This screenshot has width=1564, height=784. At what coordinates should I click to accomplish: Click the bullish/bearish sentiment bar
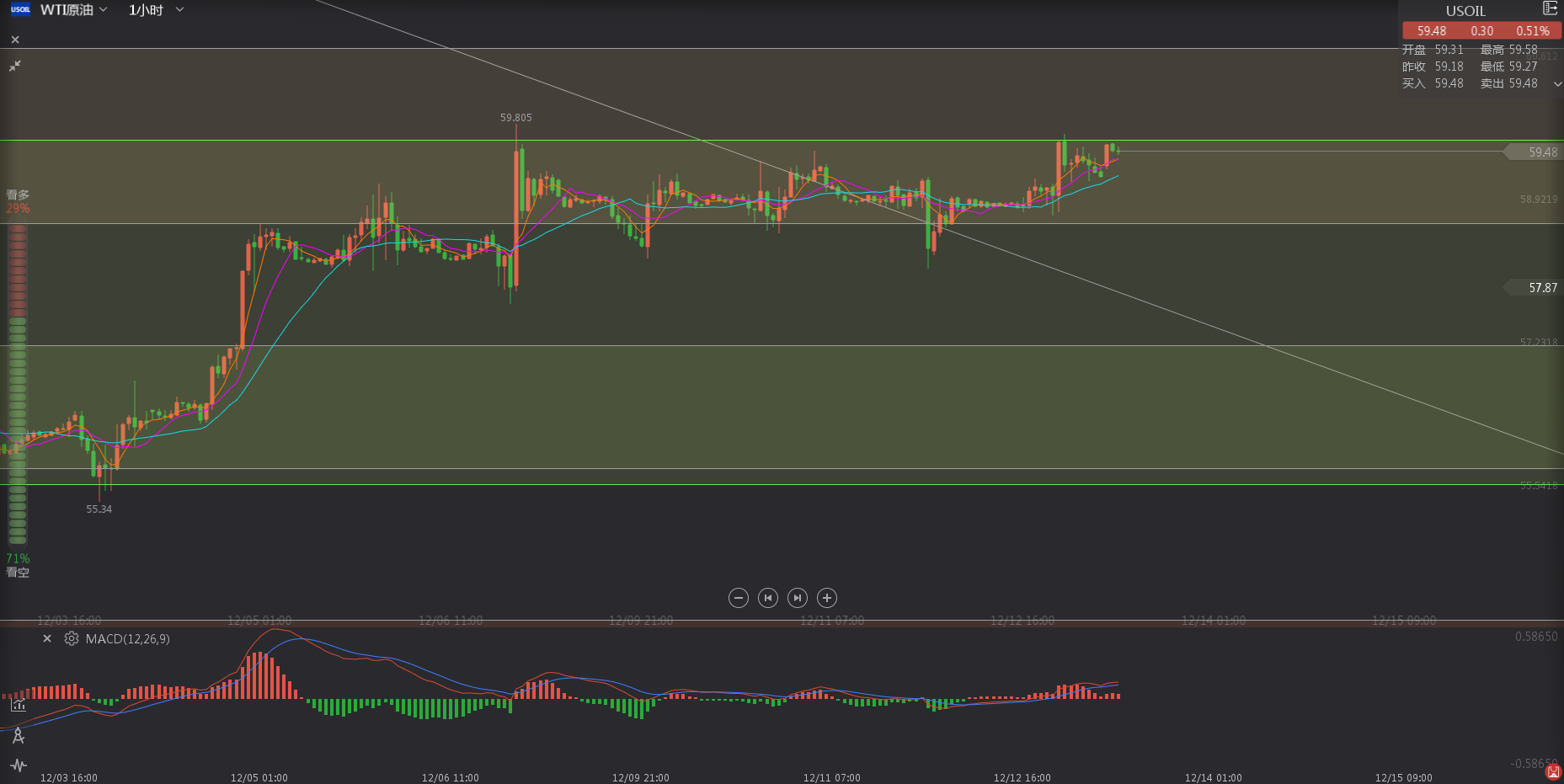click(17, 383)
